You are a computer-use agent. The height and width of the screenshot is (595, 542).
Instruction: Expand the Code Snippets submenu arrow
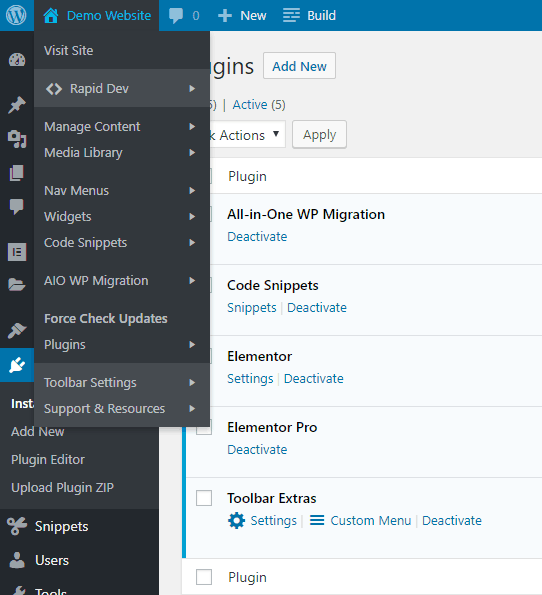(x=192, y=242)
